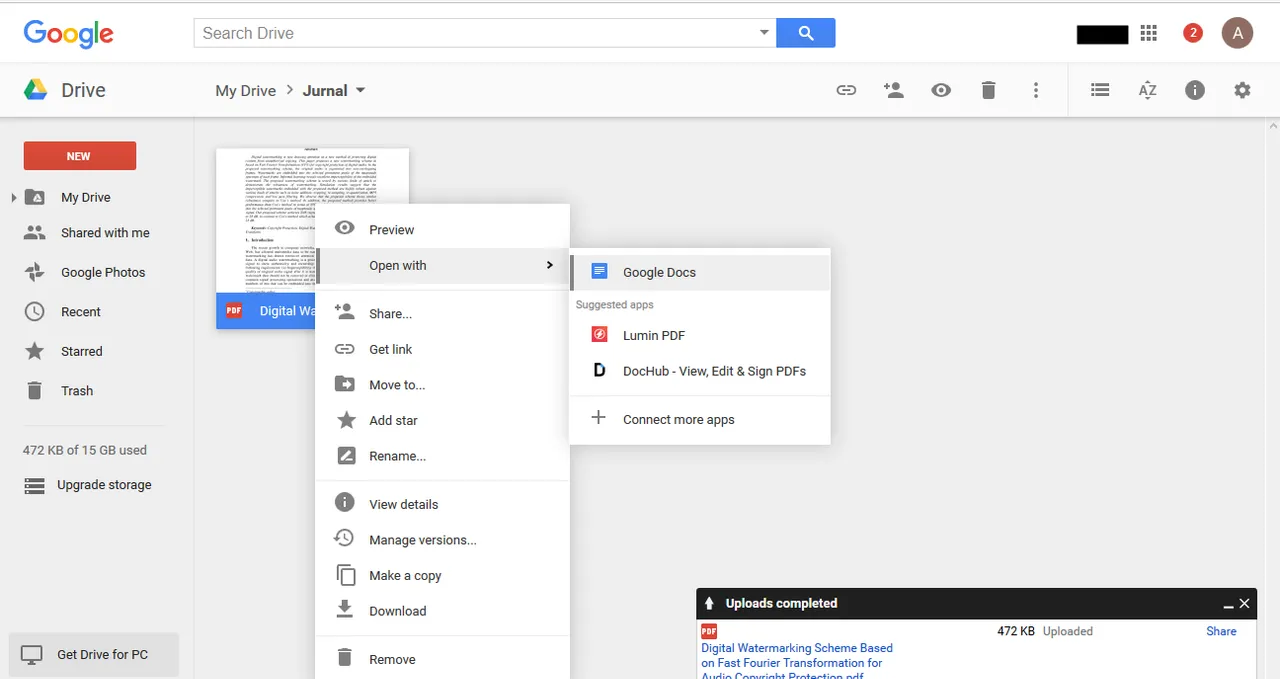
Task: Click Share link in uploads panel
Action: pos(1221,631)
